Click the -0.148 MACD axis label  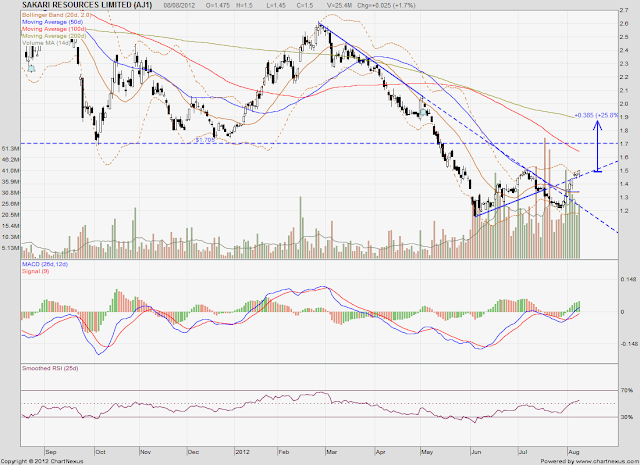click(x=627, y=344)
